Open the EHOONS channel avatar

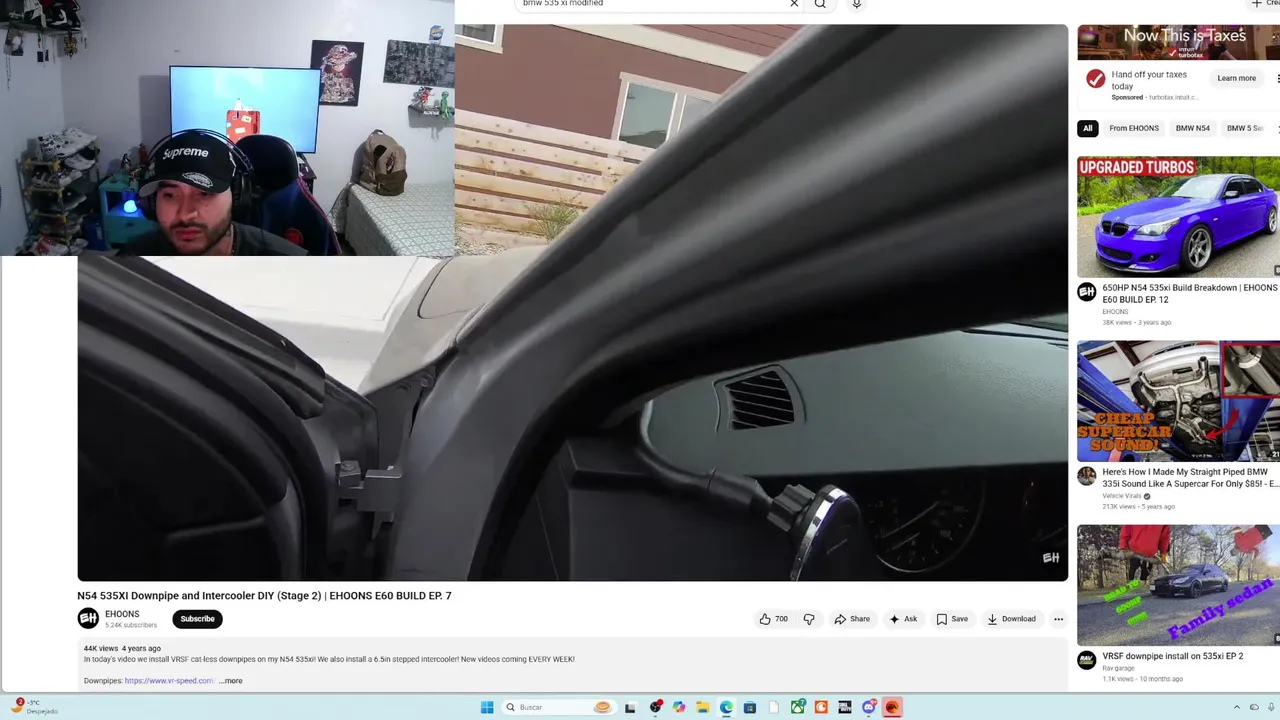click(88, 619)
